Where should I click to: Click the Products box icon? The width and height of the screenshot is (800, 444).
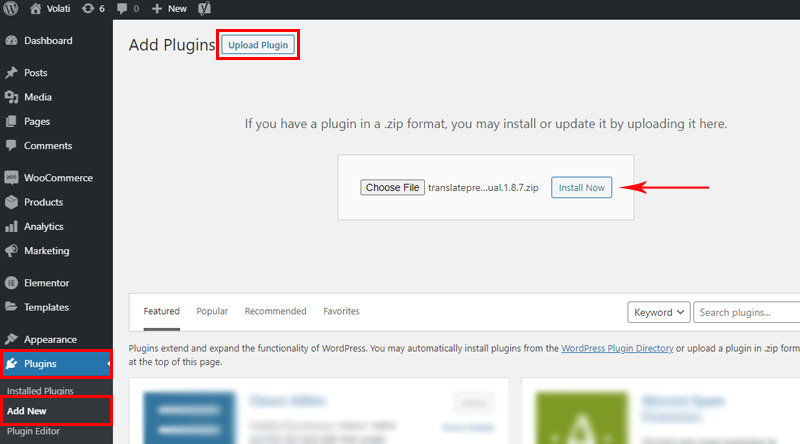pos(11,202)
